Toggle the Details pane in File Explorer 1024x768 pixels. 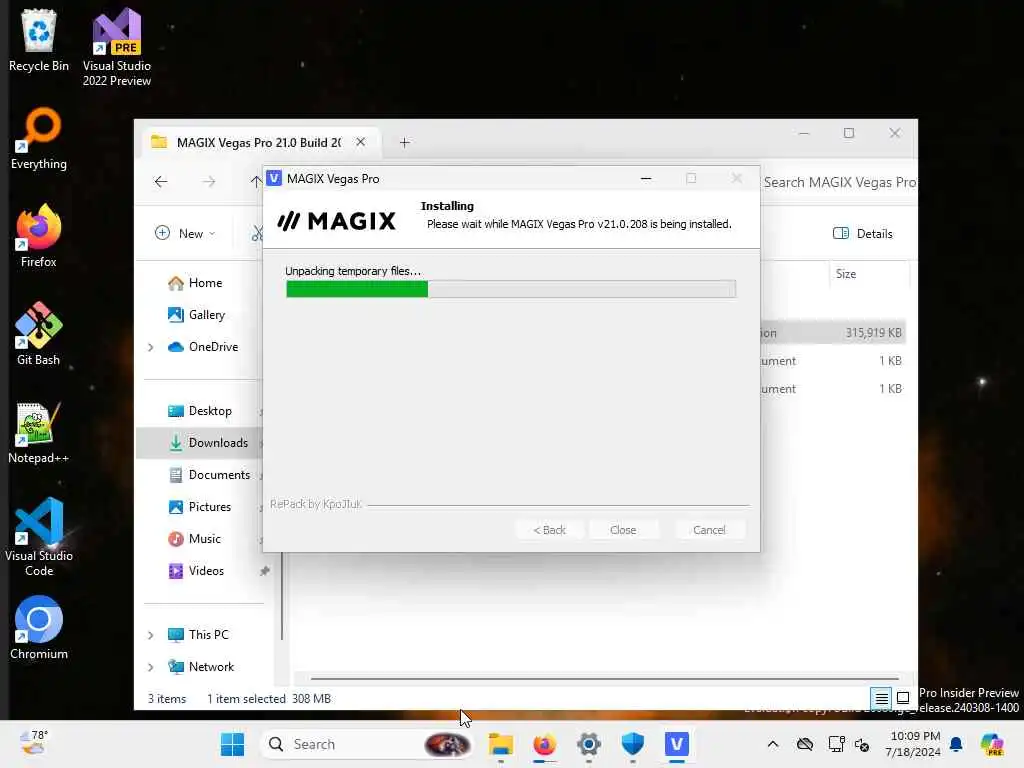pos(863,233)
